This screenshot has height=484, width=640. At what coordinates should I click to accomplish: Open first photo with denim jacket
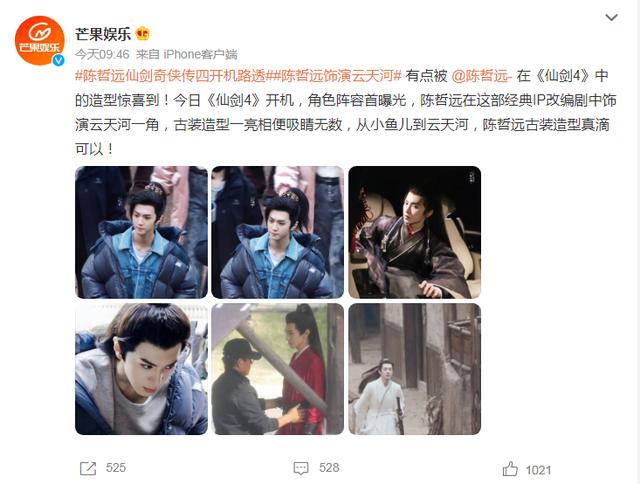[141, 232]
